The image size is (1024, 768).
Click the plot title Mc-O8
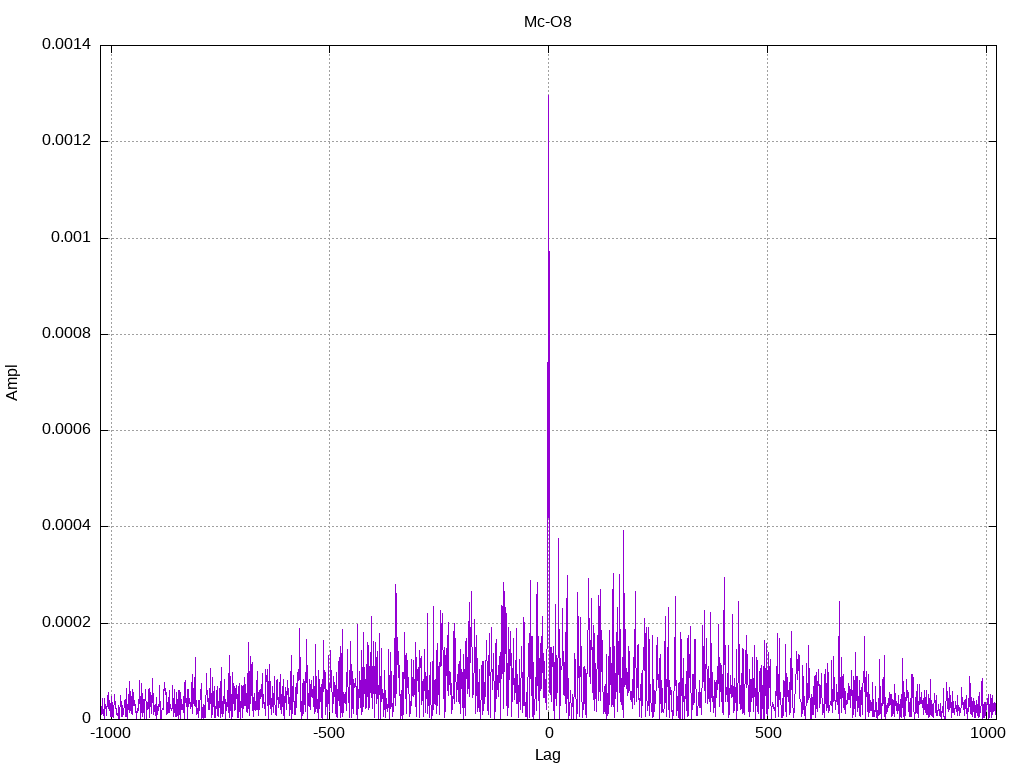548,21
